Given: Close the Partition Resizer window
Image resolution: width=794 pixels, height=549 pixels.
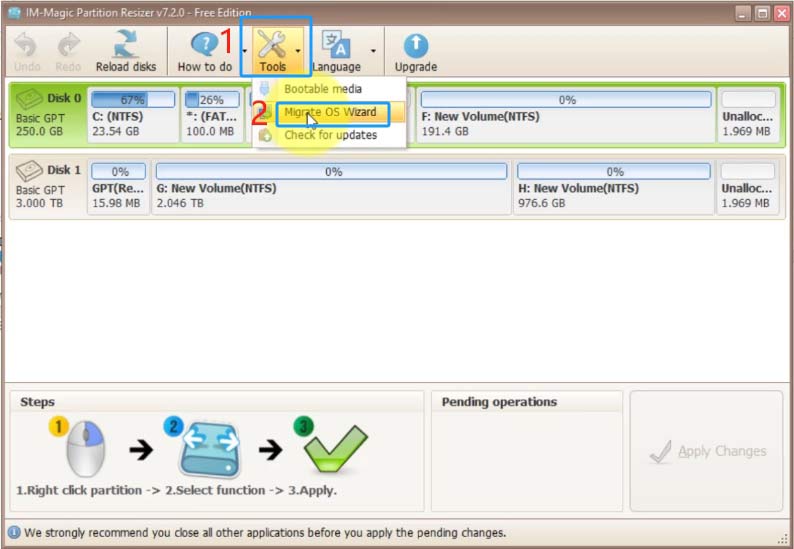Looking at the screenshot, I should 782,13.
